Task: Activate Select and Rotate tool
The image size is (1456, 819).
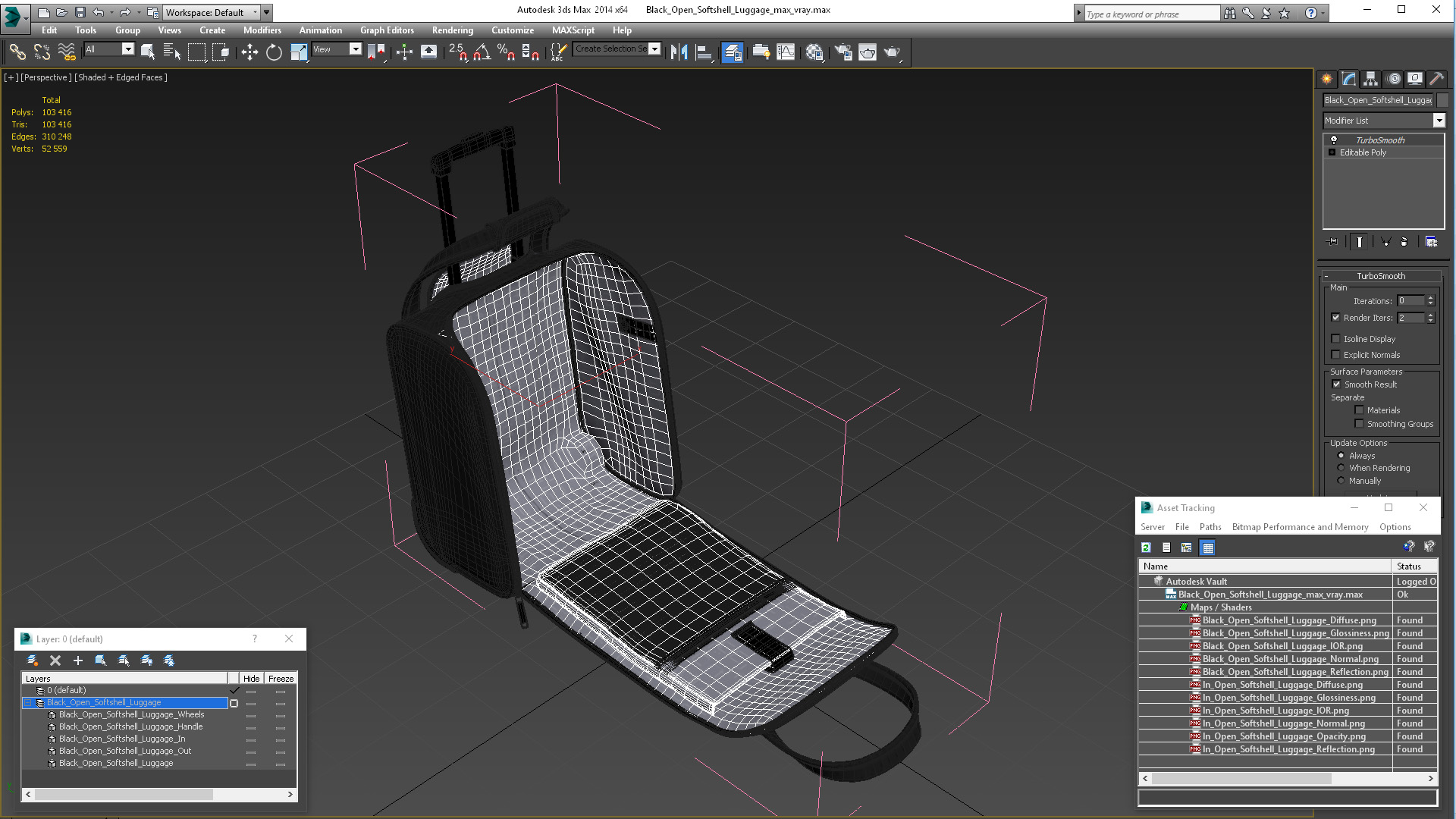Action: pos(274,52)
